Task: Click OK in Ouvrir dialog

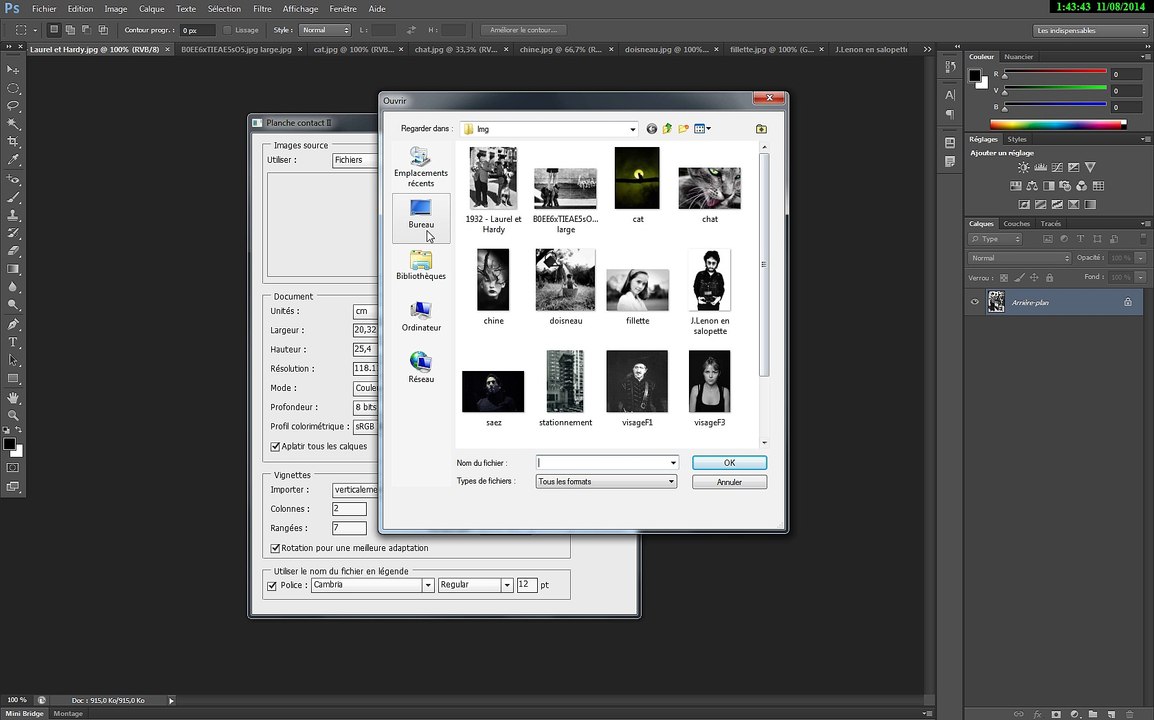Action: pos(729,463)
